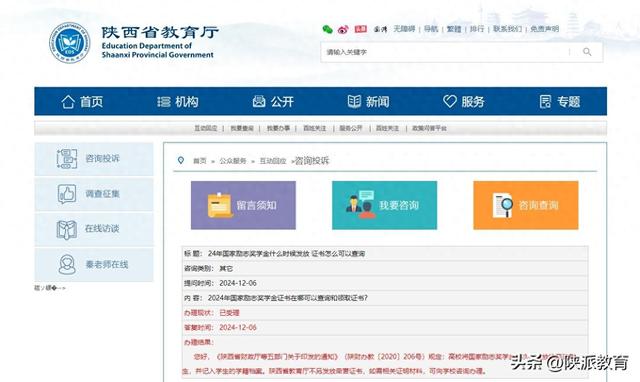Open 公开 in the blue navigation bar

click(273, 102)
